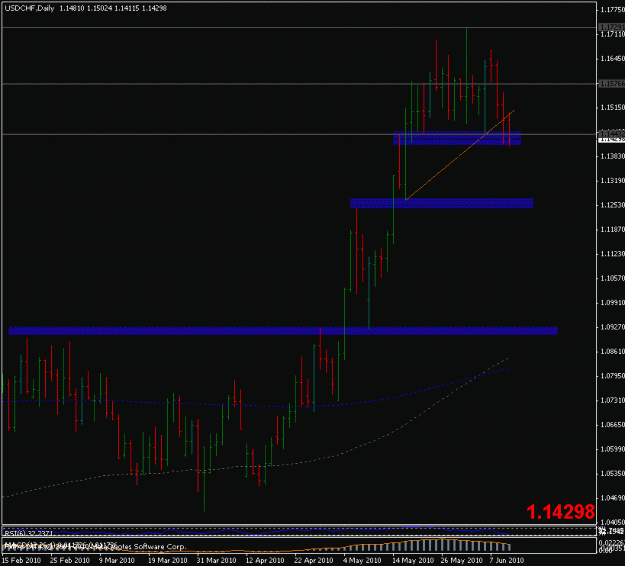This screenshot has height=566, width=625.
Task: Click the 1.11230 price axis label
Action: click(612, 254)
